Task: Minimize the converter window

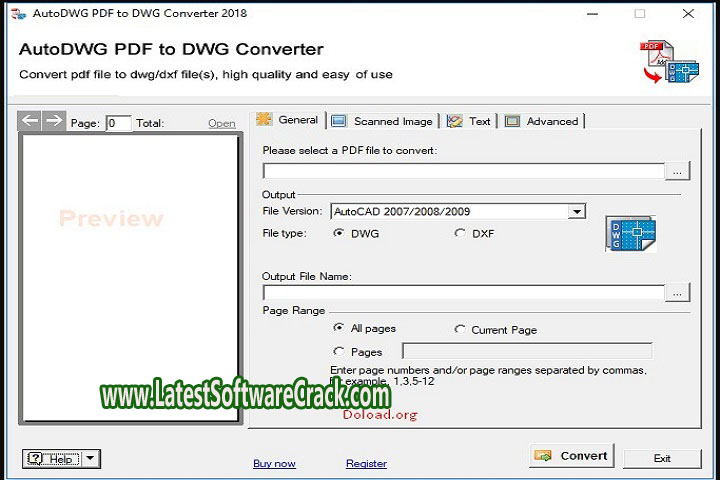Action: point(592,14)
